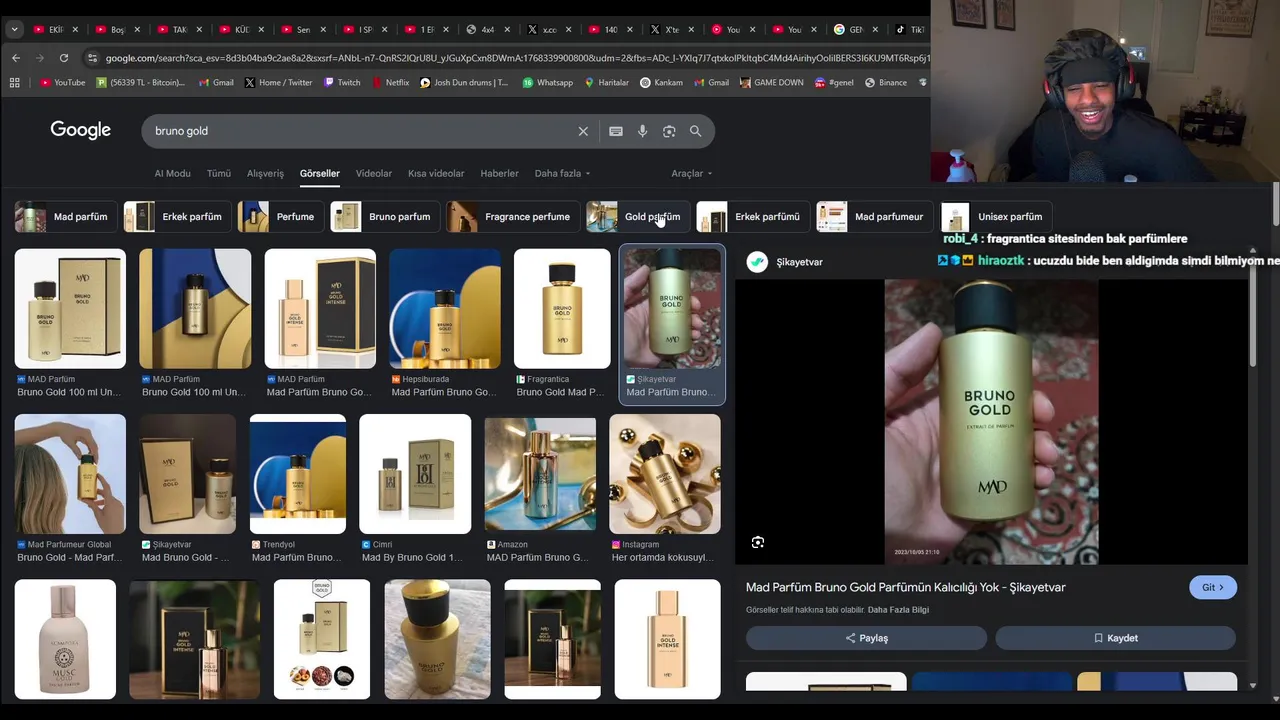Image resolution: width=1280 pixels, height=720 pixels.
Task: Filter by Mad parfüm chip
Action: (x=65, y=217)
